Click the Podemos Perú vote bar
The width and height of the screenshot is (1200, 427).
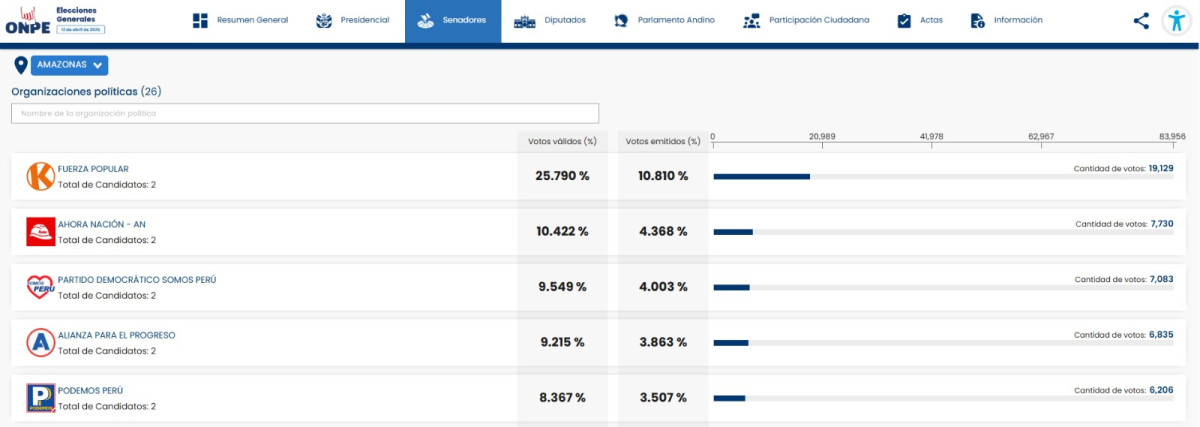729,398
